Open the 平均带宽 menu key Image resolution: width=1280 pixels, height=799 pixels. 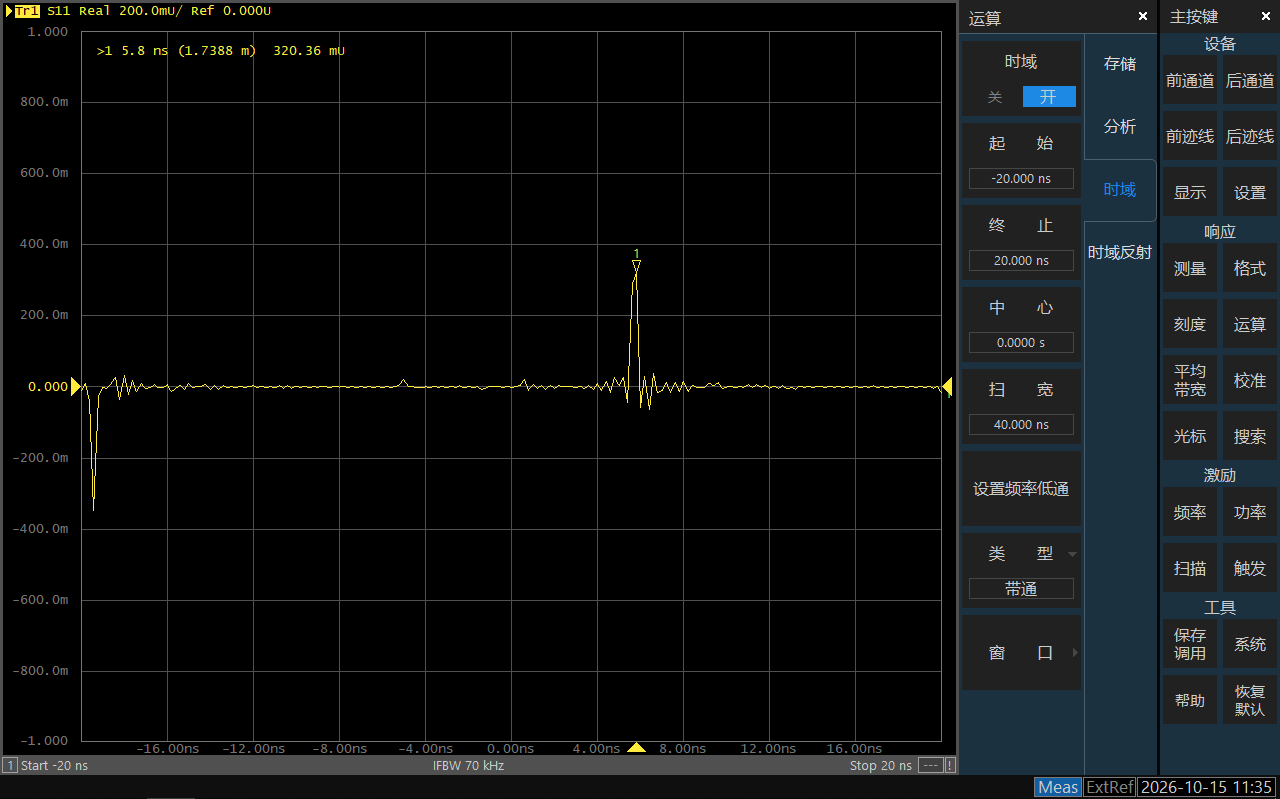pyautogui.click(x=1190, y=381)
